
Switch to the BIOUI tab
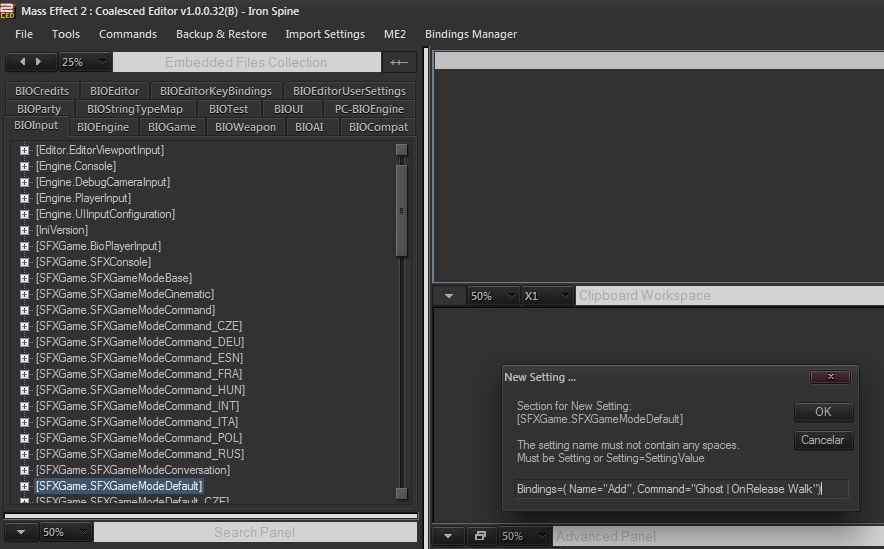[289, 109]
